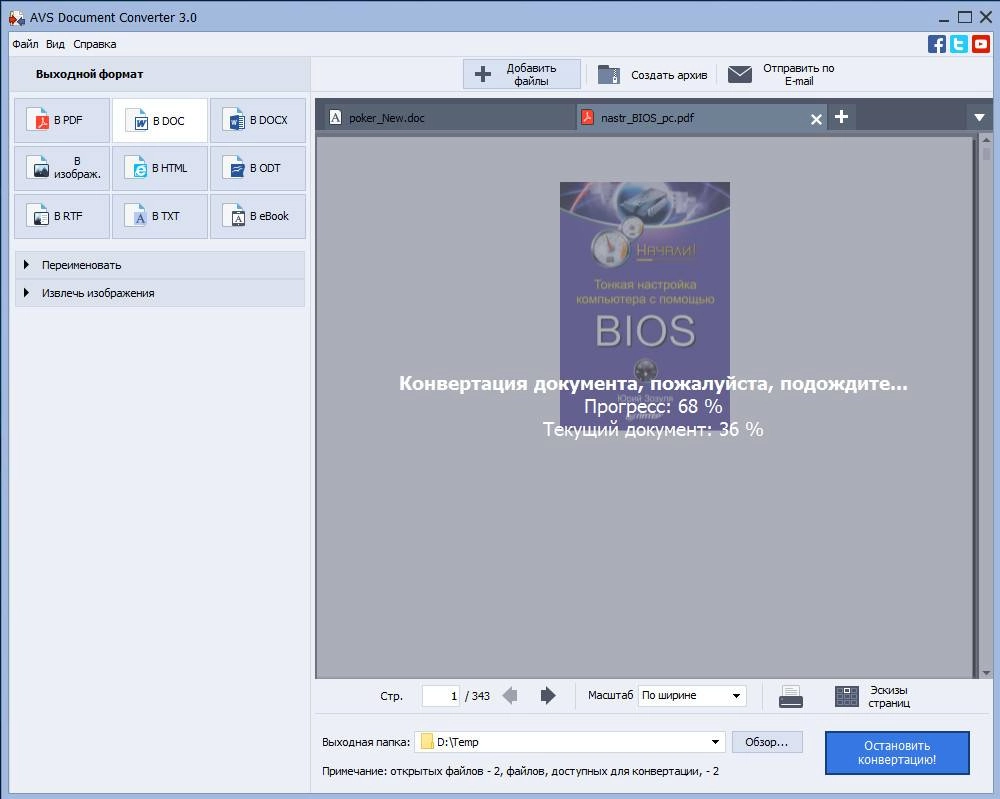Click the note about open files

520,771
